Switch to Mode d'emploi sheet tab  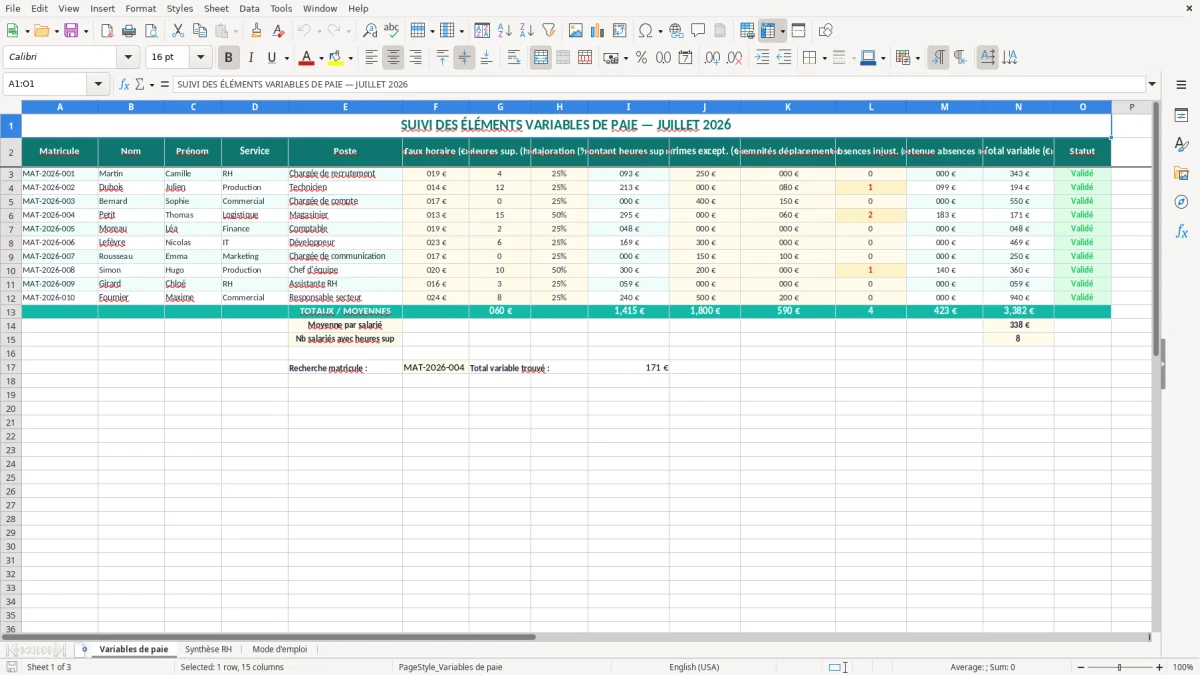[280, 649]
